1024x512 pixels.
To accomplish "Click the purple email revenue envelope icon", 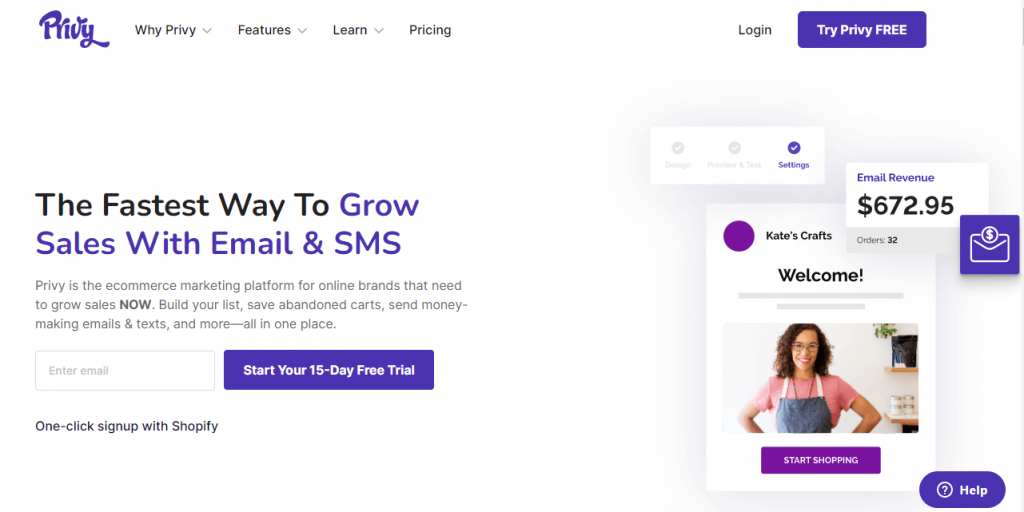I will [x=989, y=244].
